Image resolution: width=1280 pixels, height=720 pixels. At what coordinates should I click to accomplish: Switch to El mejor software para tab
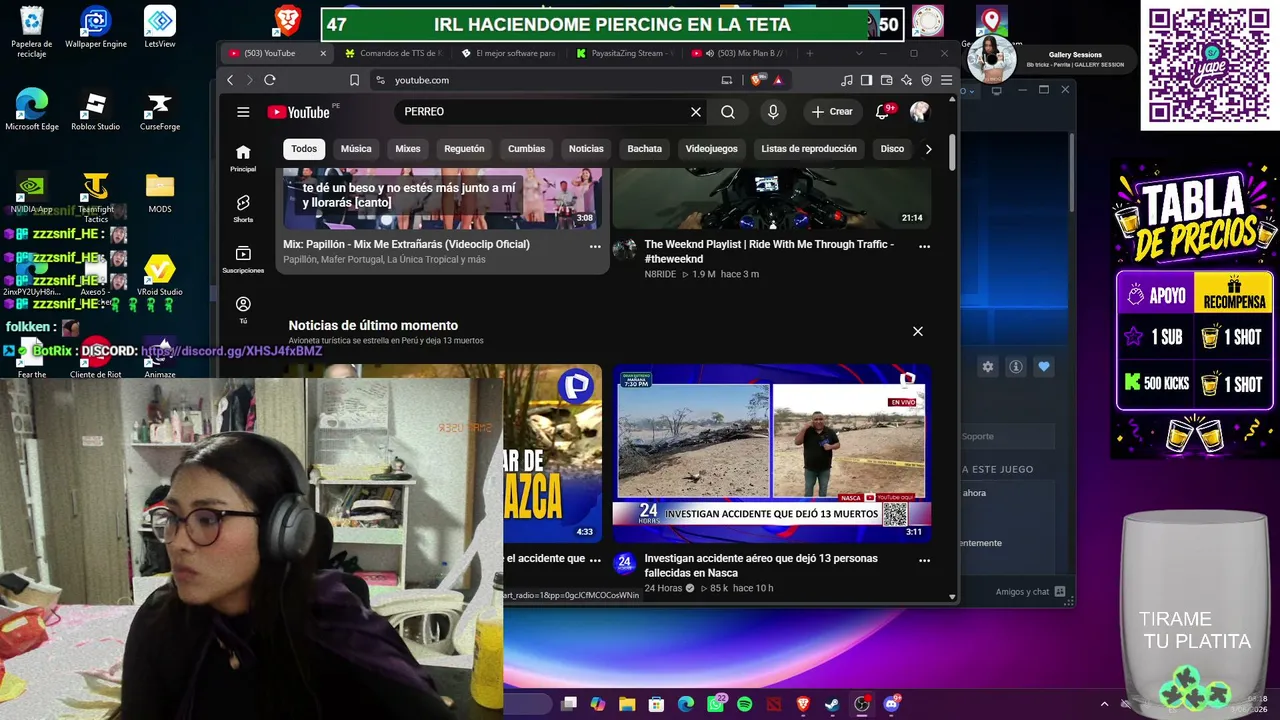[509, 53]
